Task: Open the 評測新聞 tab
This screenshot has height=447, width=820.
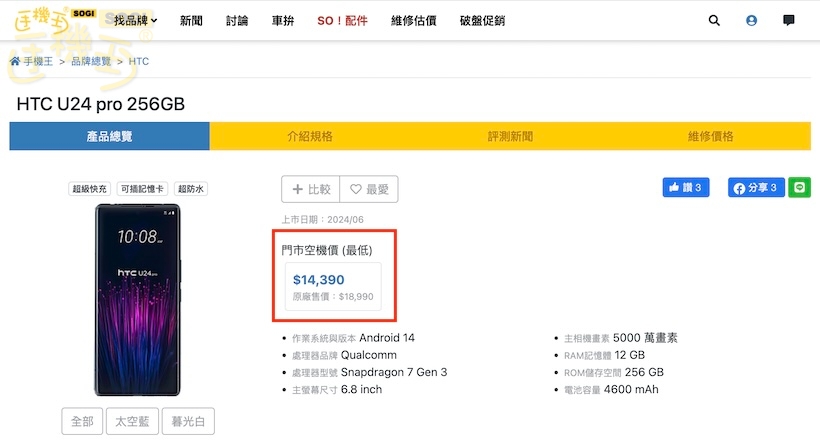Action: pos(510,136)
